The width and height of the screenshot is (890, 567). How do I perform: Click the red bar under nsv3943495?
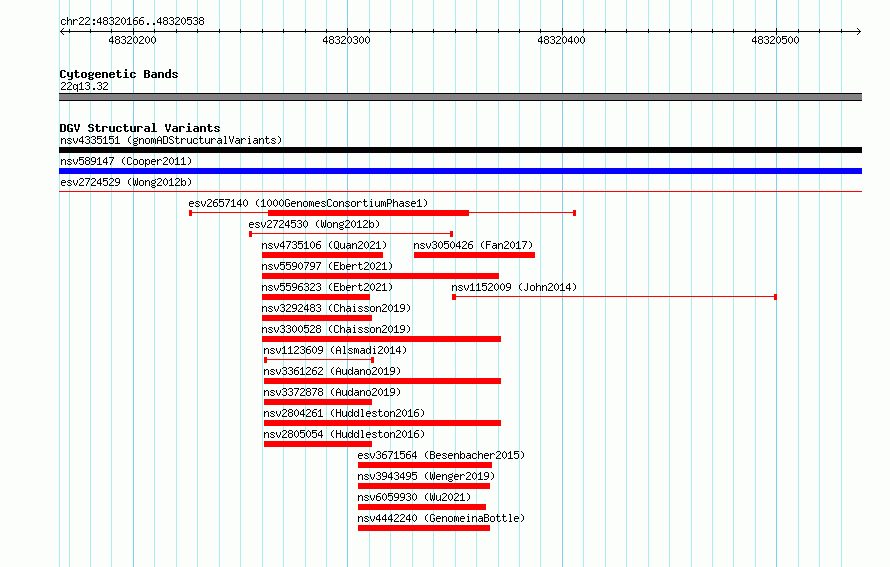coord(424,486)
